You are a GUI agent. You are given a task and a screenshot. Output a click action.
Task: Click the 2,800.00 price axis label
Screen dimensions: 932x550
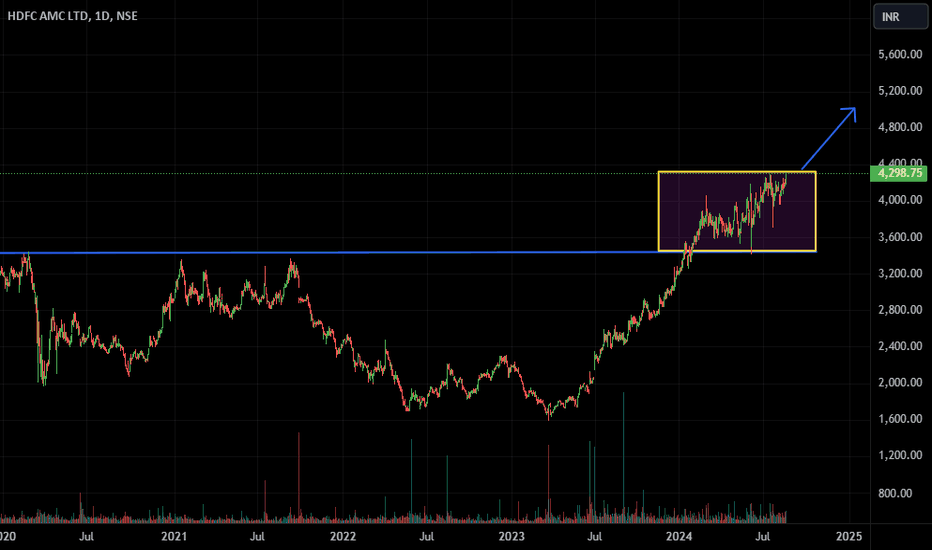pyautogui.click(x=900, y=309)
